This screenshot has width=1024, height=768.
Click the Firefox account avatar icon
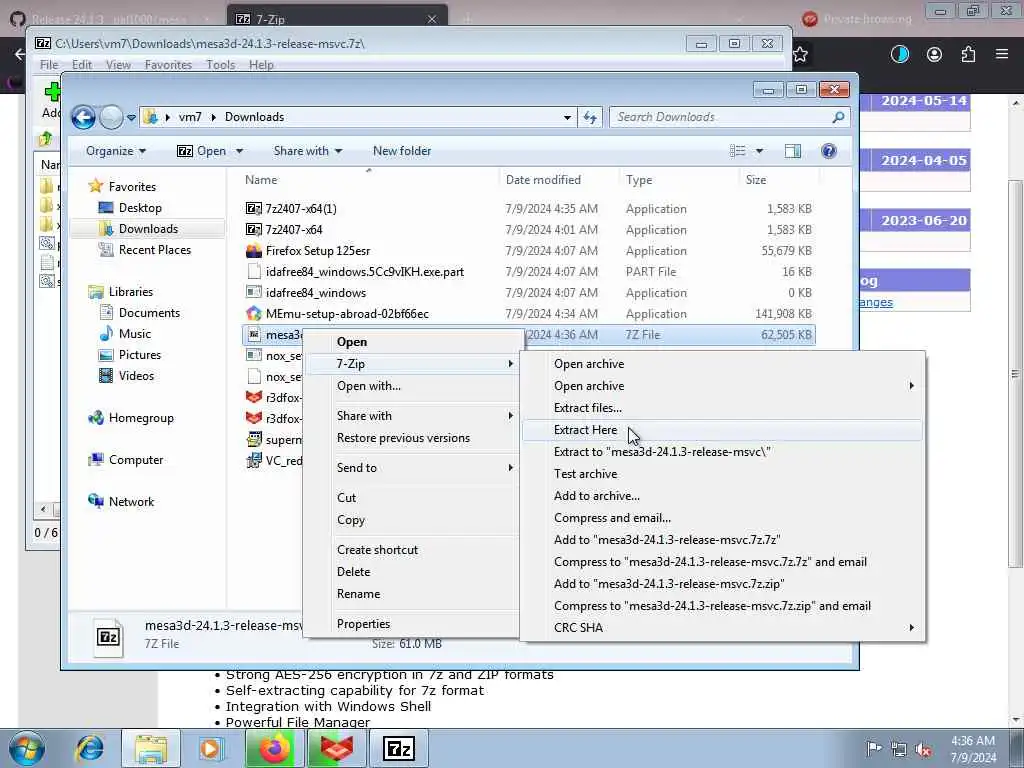point(935,55)
